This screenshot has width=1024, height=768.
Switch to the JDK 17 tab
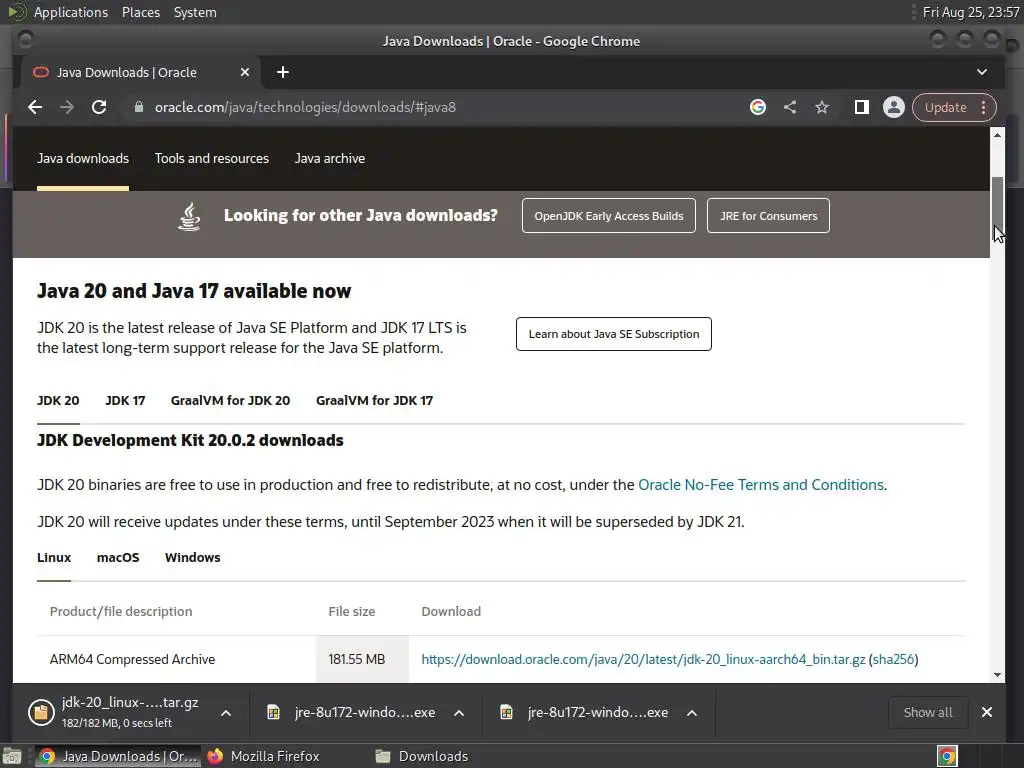click(125, 401)
